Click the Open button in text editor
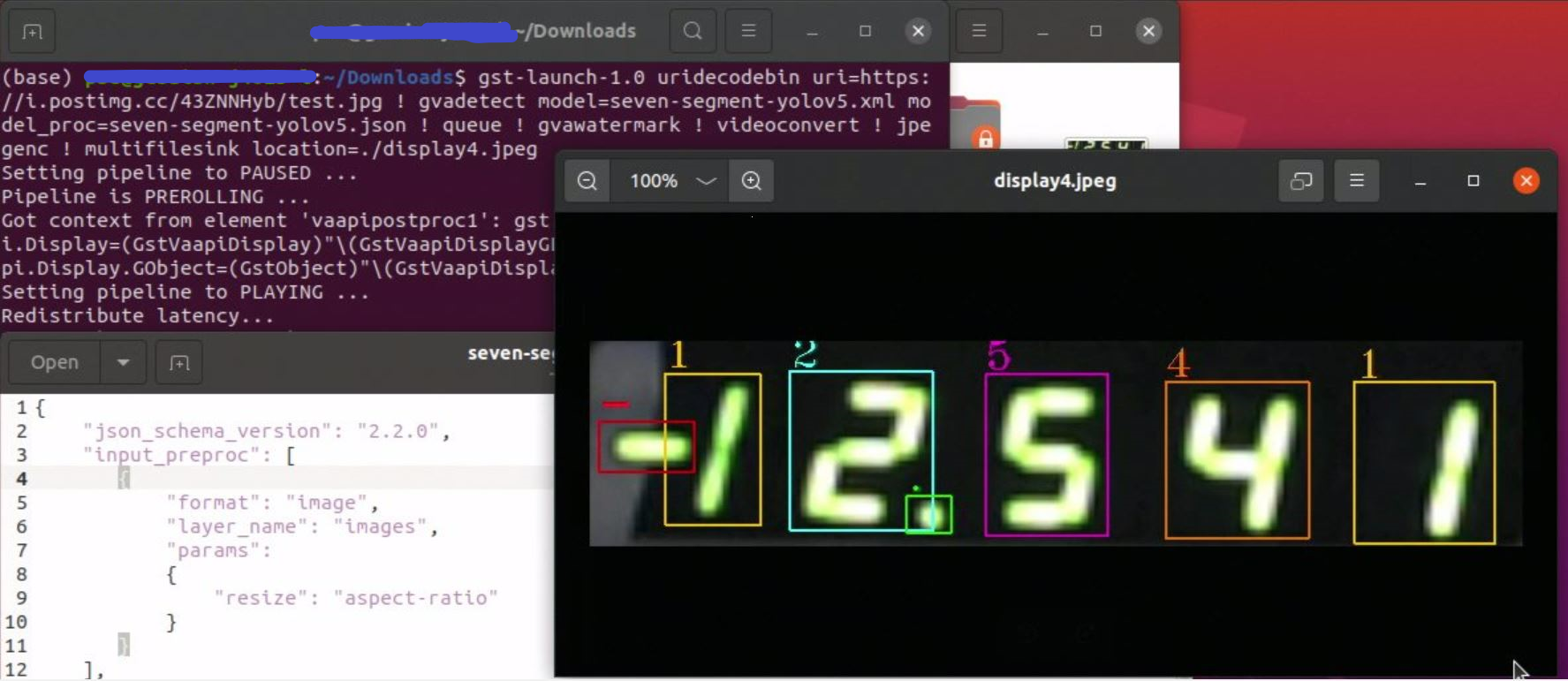This screenshot has width=1568, height=681. (x=54, y=362)
